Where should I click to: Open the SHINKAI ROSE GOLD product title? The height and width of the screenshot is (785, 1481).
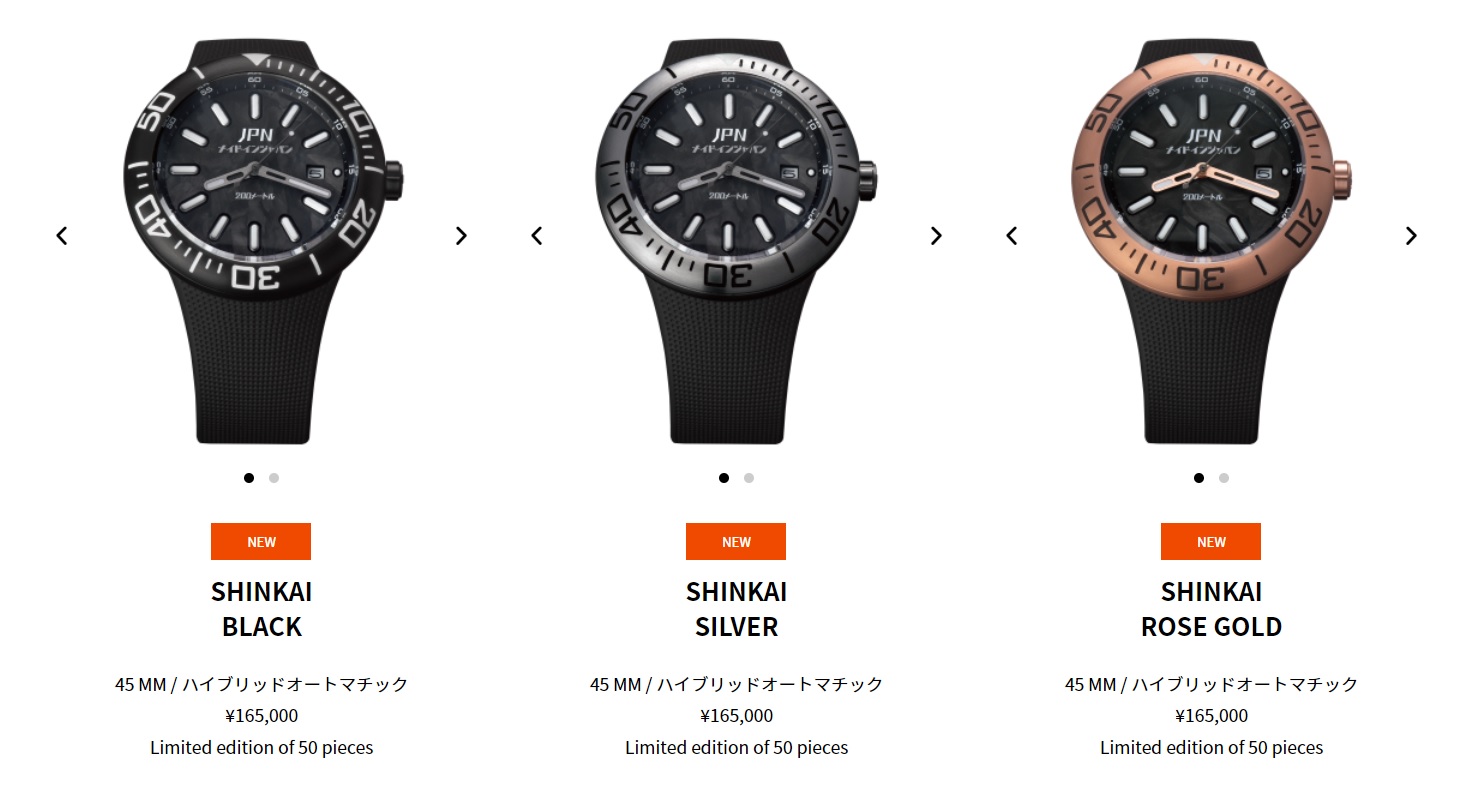click(x=1211, y=609)
